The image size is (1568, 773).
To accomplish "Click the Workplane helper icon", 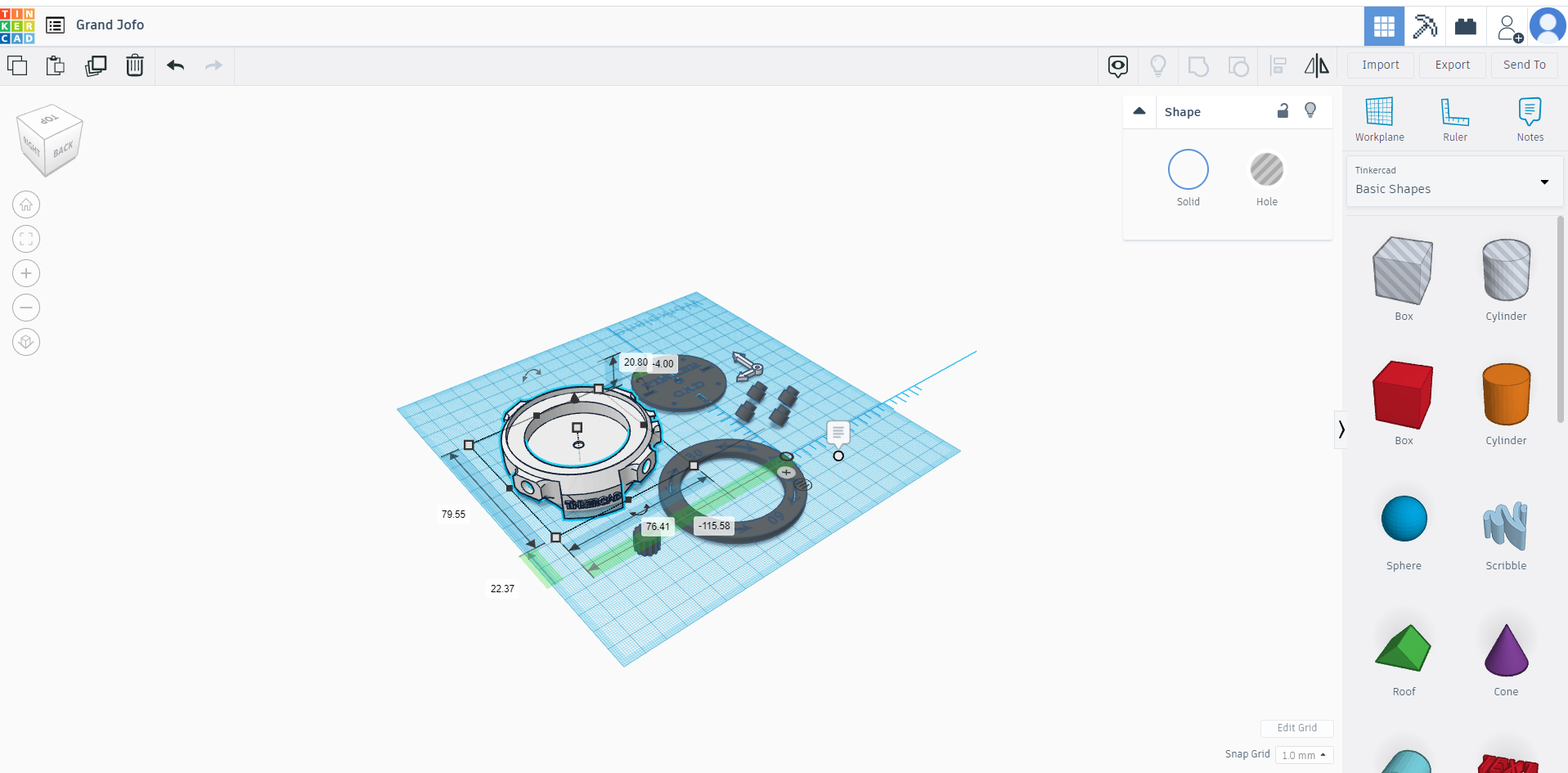I will pyautogui.click(x=1379, y=115).
